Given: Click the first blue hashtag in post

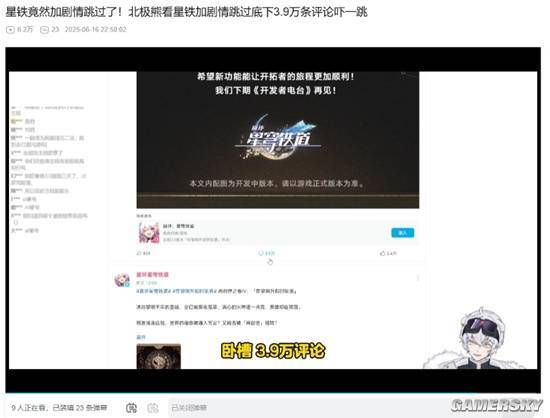Looking at the screenshot, I should click(x=153, y=291).
